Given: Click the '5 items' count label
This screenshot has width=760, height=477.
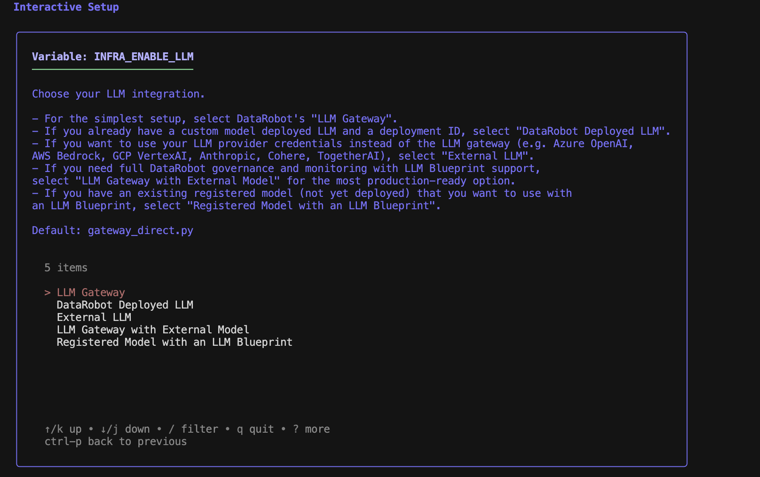Looking at the screenshot, I should (x=66, y=268).
